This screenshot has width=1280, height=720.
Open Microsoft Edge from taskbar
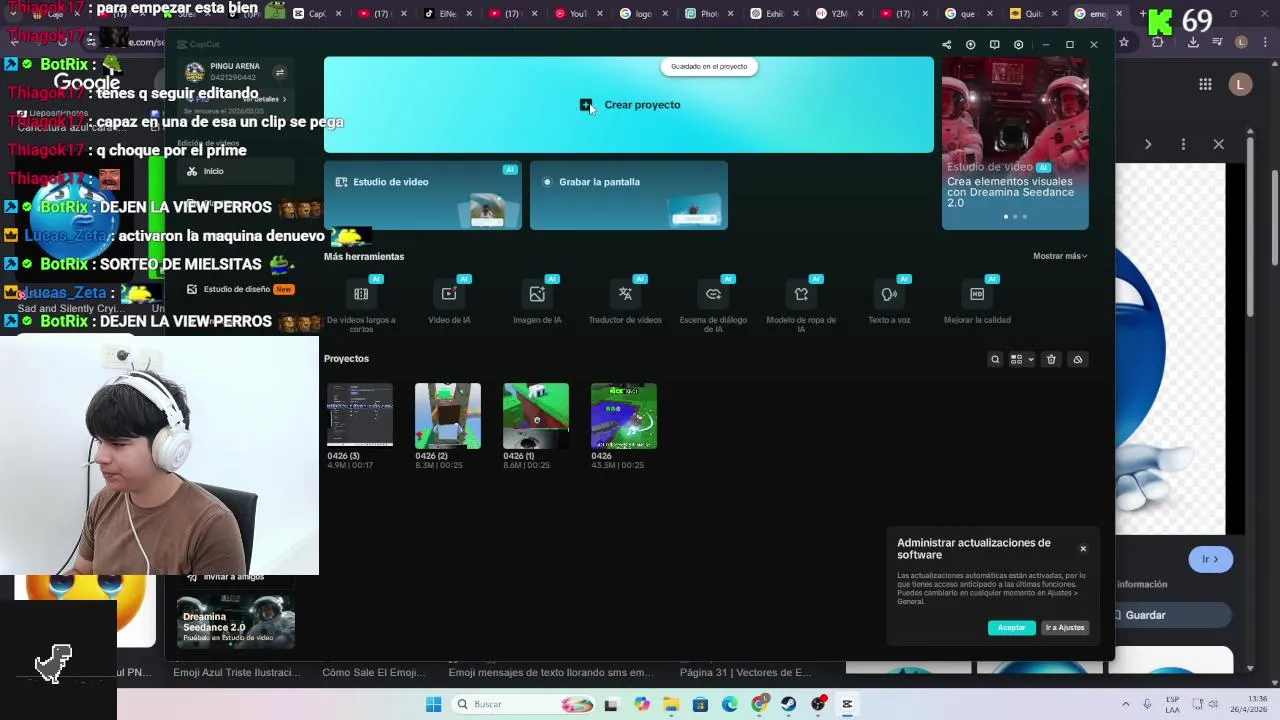click(730, 705)
